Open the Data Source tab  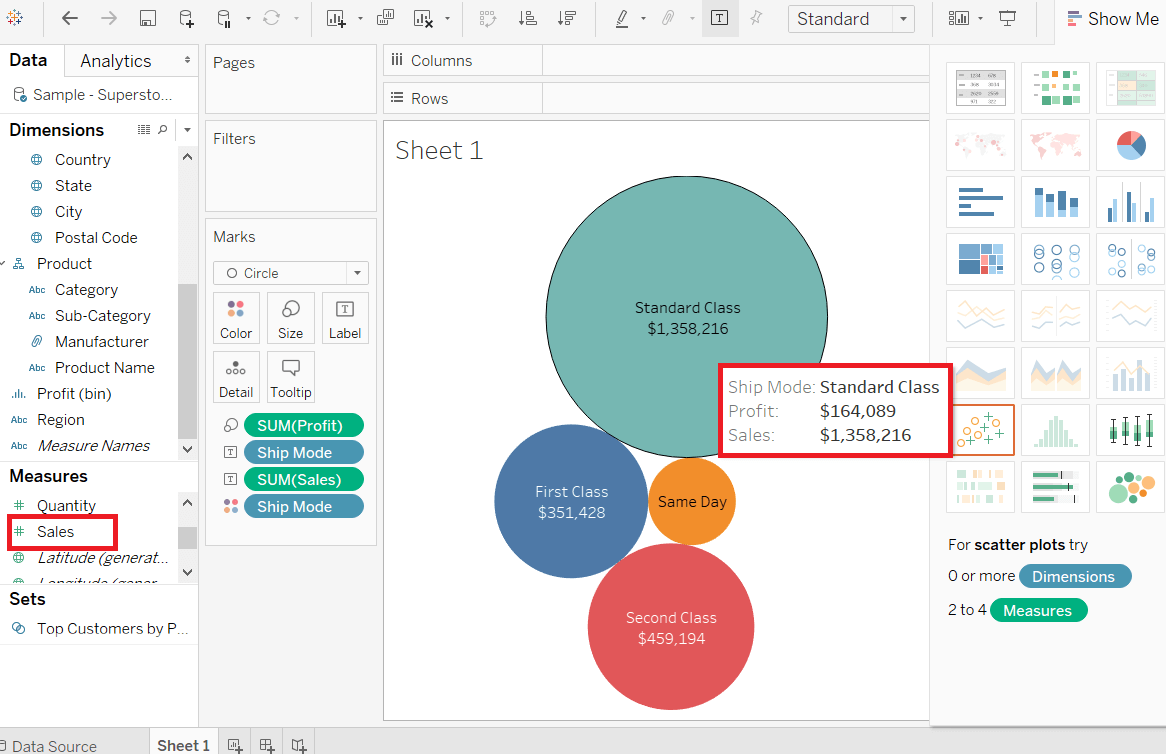[49, 746]
